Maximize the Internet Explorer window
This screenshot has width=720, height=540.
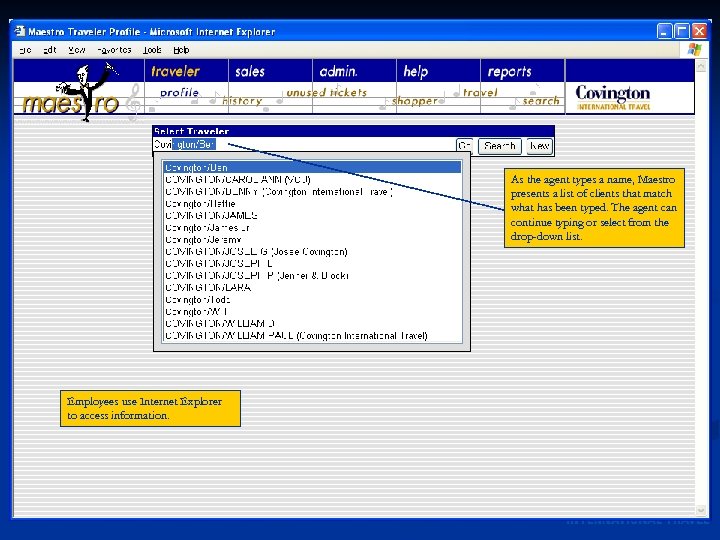pos(682,31)
